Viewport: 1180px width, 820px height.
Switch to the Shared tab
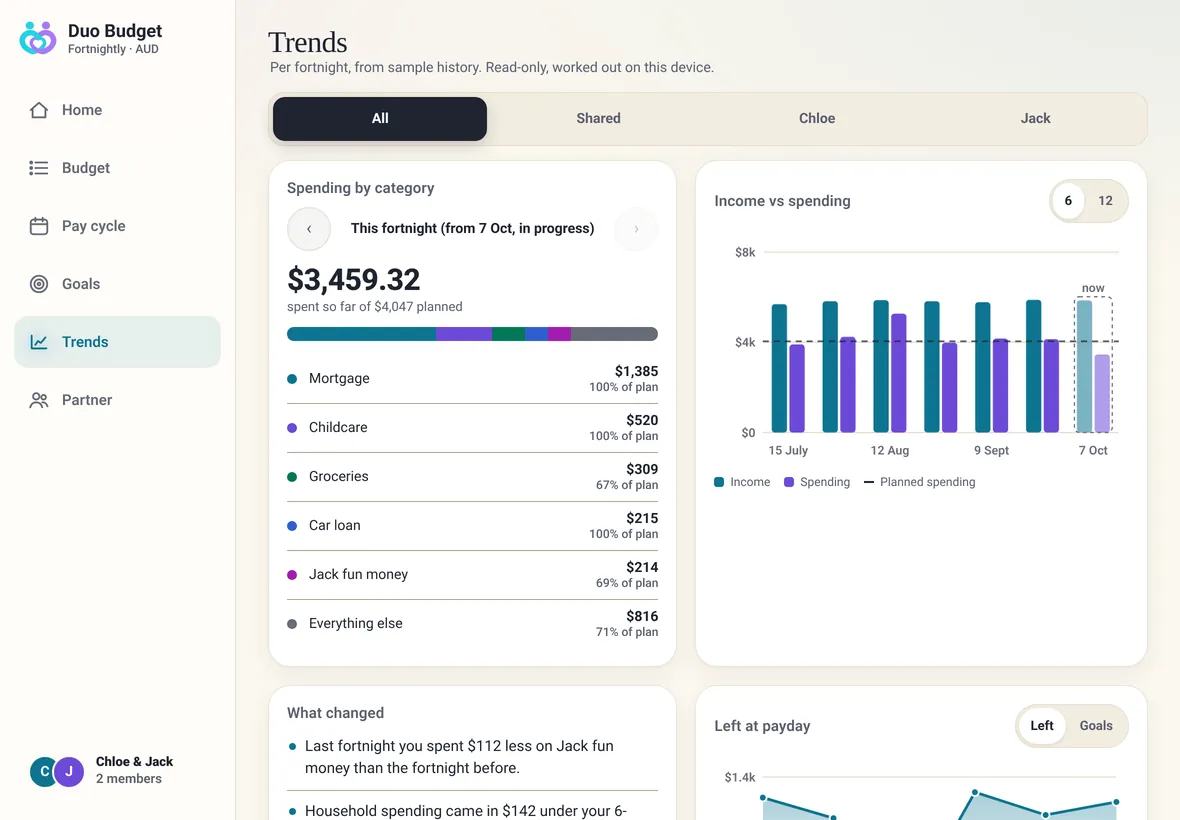(x=598, y=118)
